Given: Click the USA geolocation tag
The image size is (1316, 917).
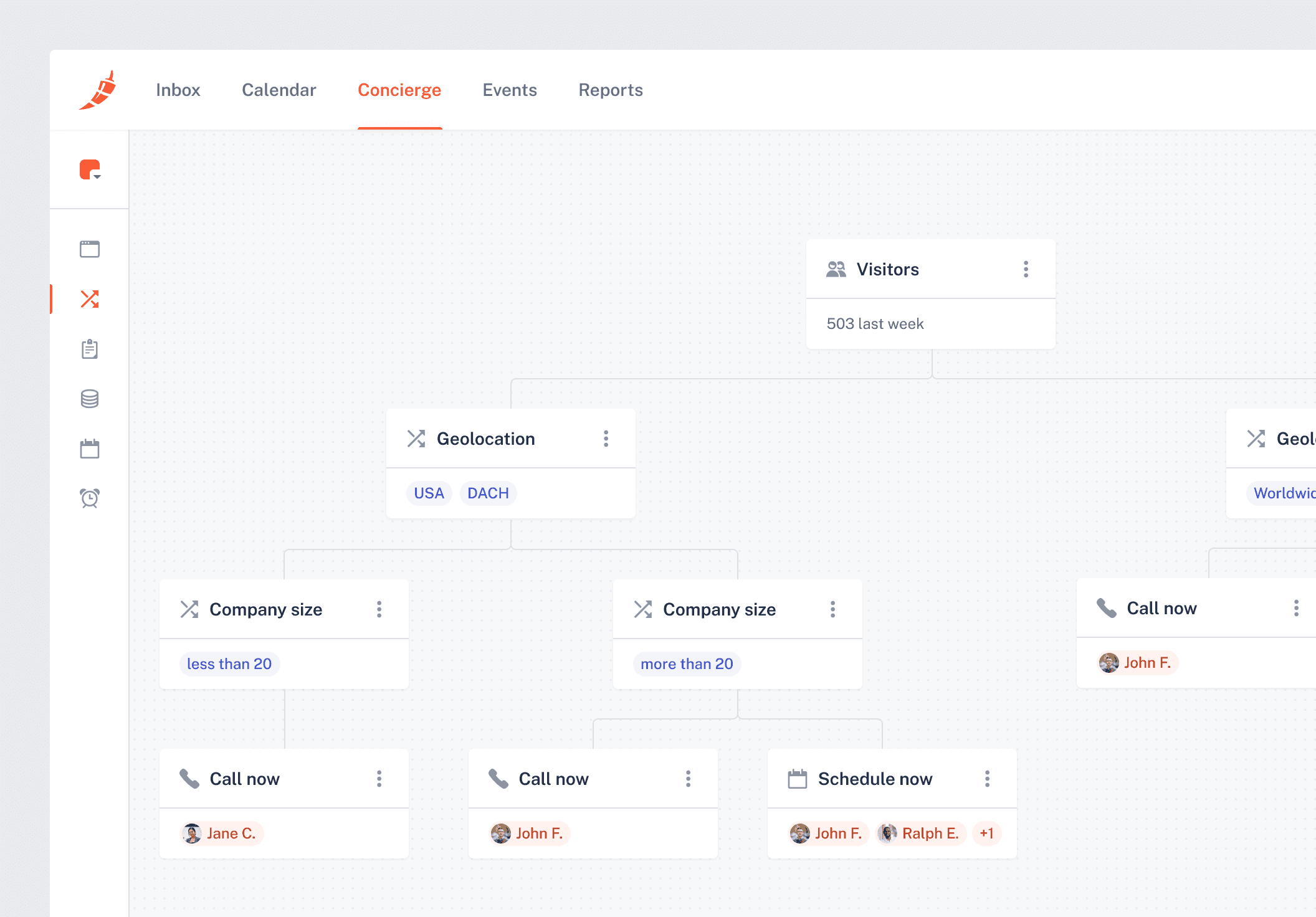Looking at the screenshot, I should 429,493.
